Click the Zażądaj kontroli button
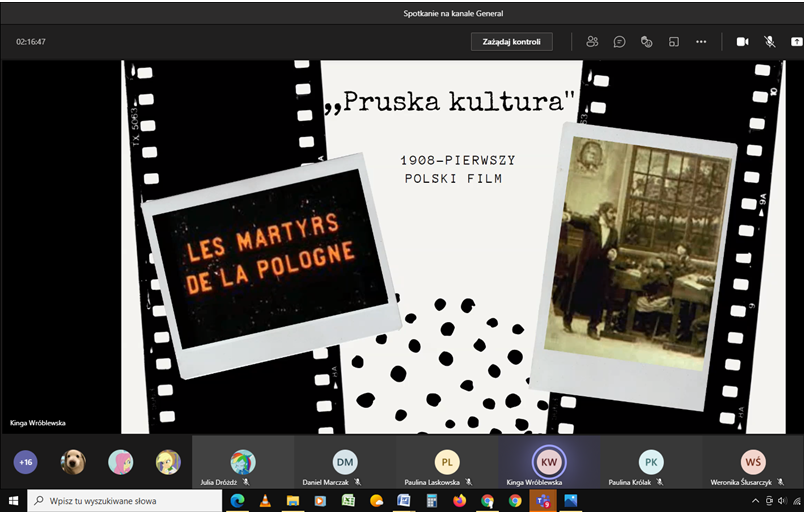 coord(511,42)
